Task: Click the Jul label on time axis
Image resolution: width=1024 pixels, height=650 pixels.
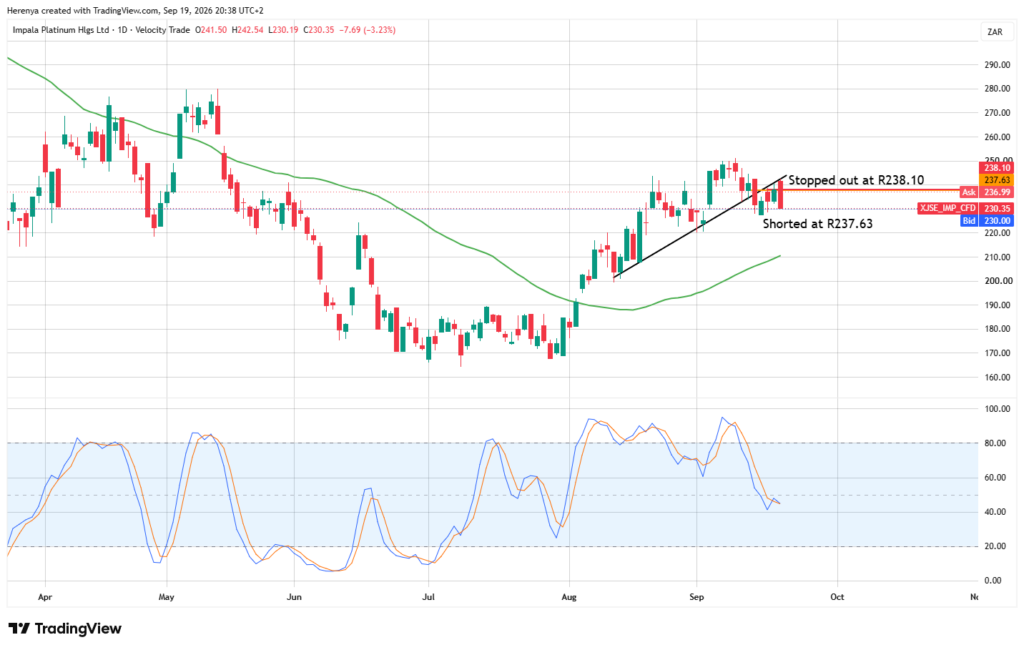Action: [428, 597]
